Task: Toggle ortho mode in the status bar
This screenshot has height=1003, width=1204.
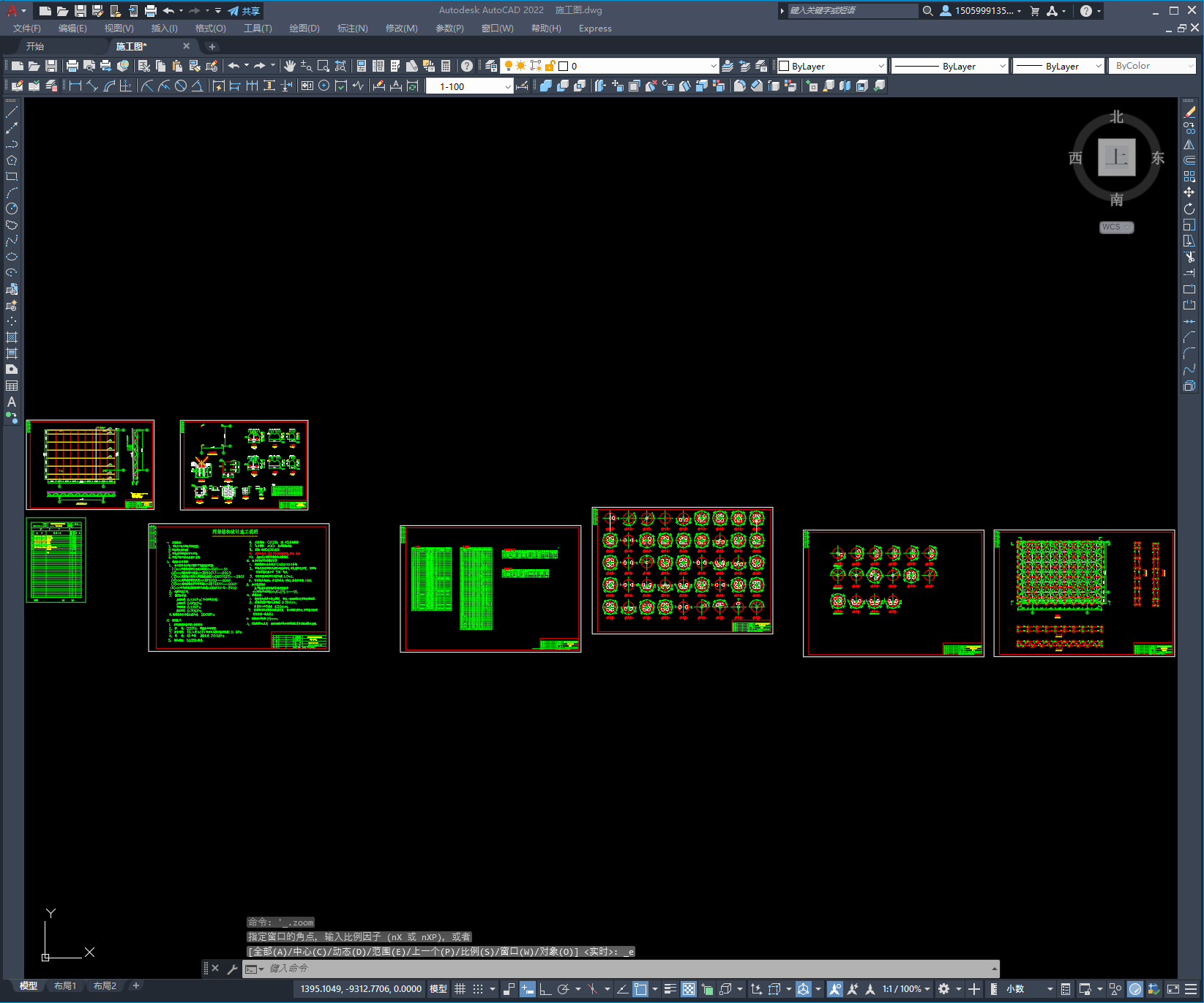Action: click(x=545, y=989)
